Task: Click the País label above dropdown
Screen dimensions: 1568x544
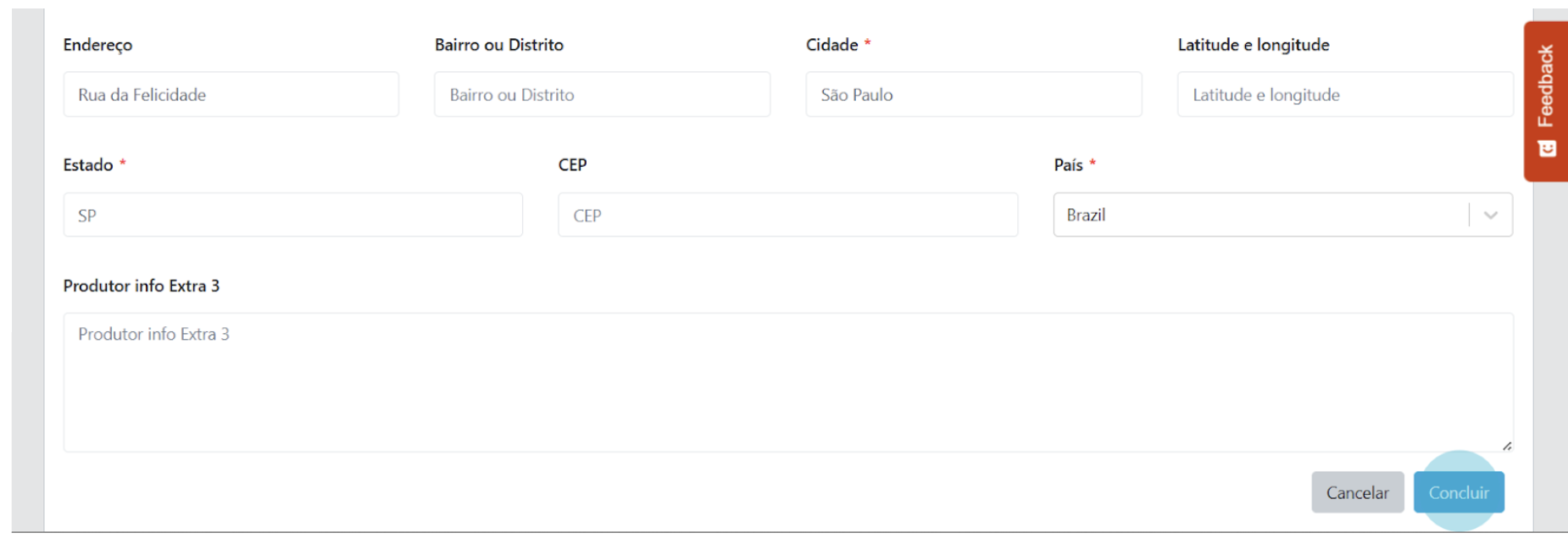Action: pos(1069,164)
